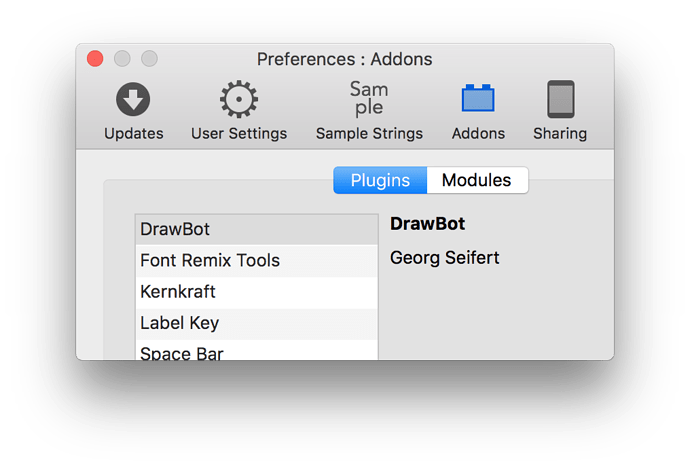Open User Settings gear icon
The width and height of the screenshot is (690, 468).
[x=239, y=99]
